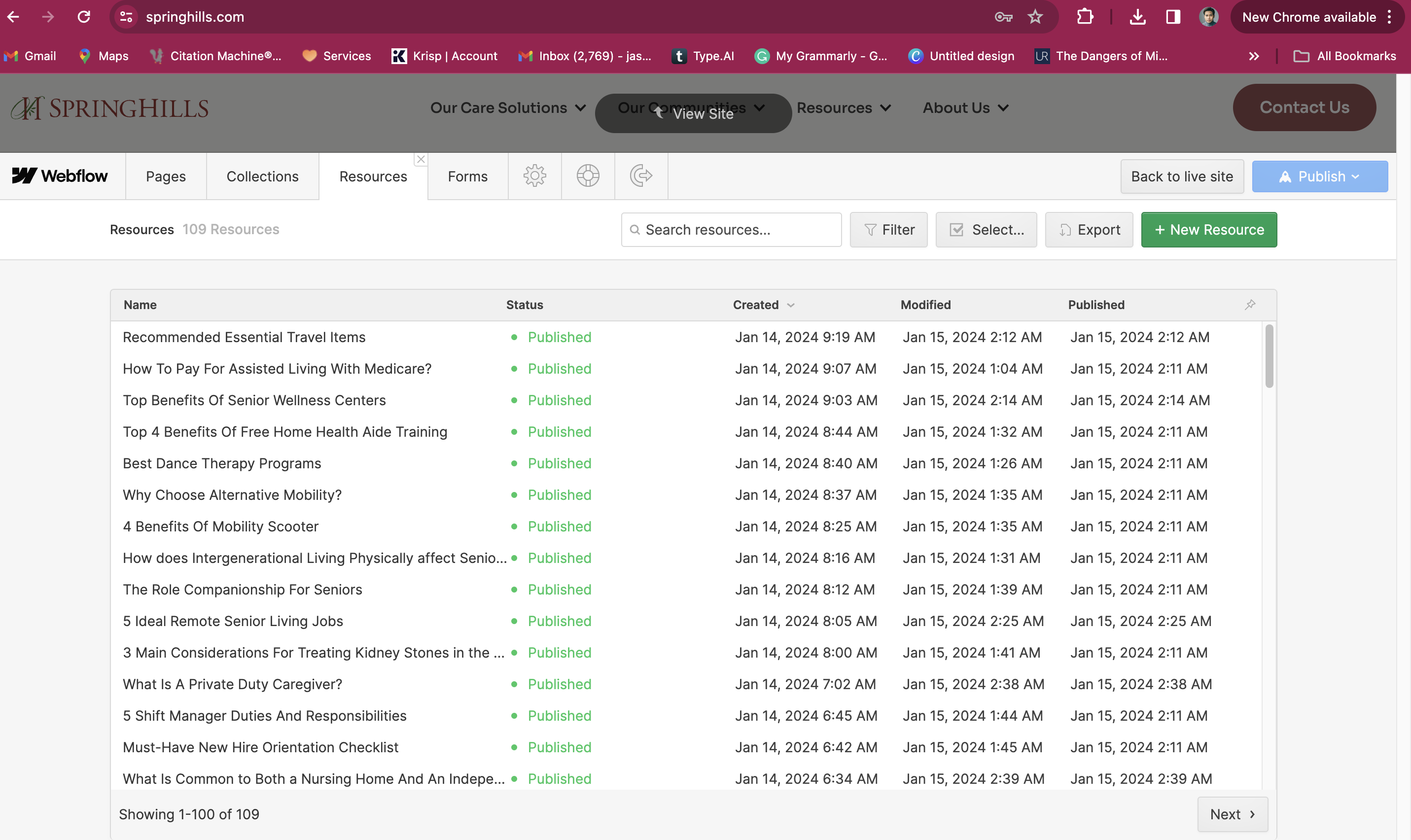Click the pin icon in table header

[1250, 305]
